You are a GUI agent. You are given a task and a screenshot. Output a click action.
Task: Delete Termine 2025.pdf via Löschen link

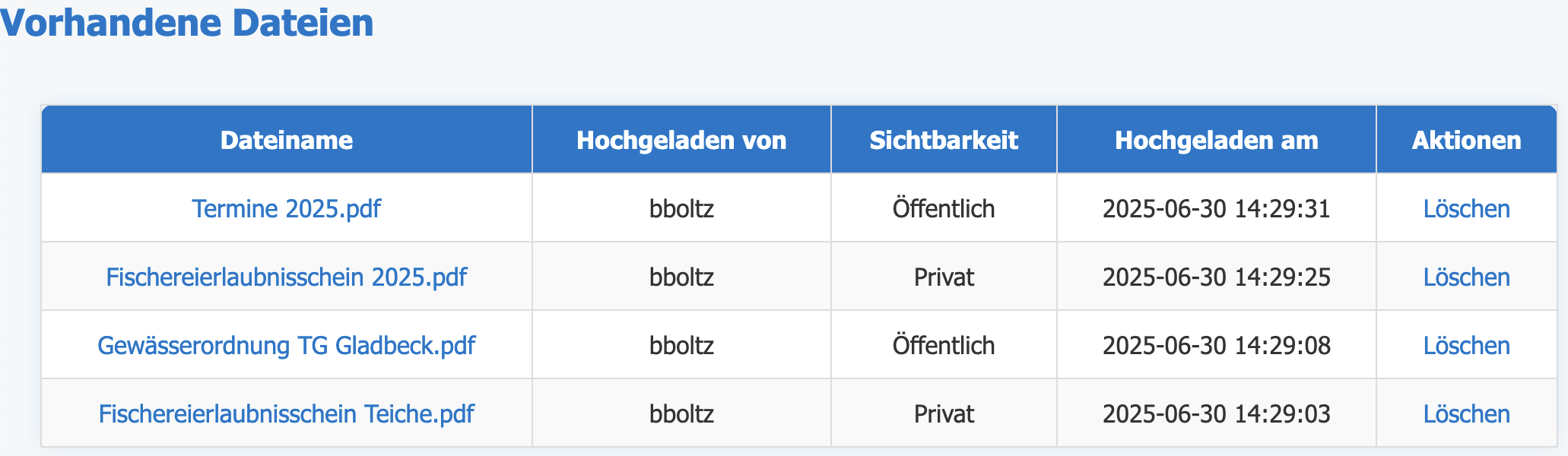(1466, 208)
